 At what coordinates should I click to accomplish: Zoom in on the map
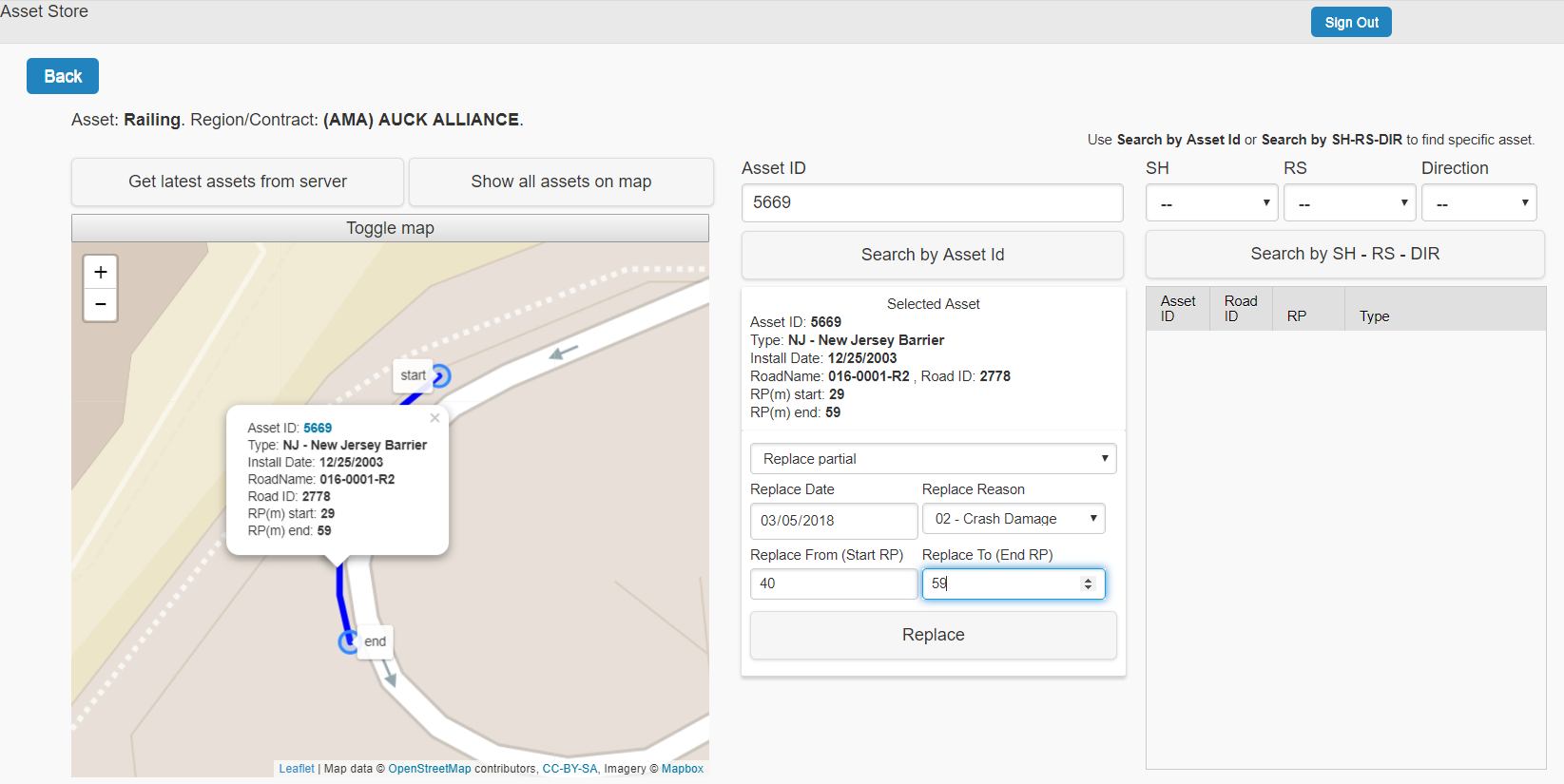click(100, 273)
